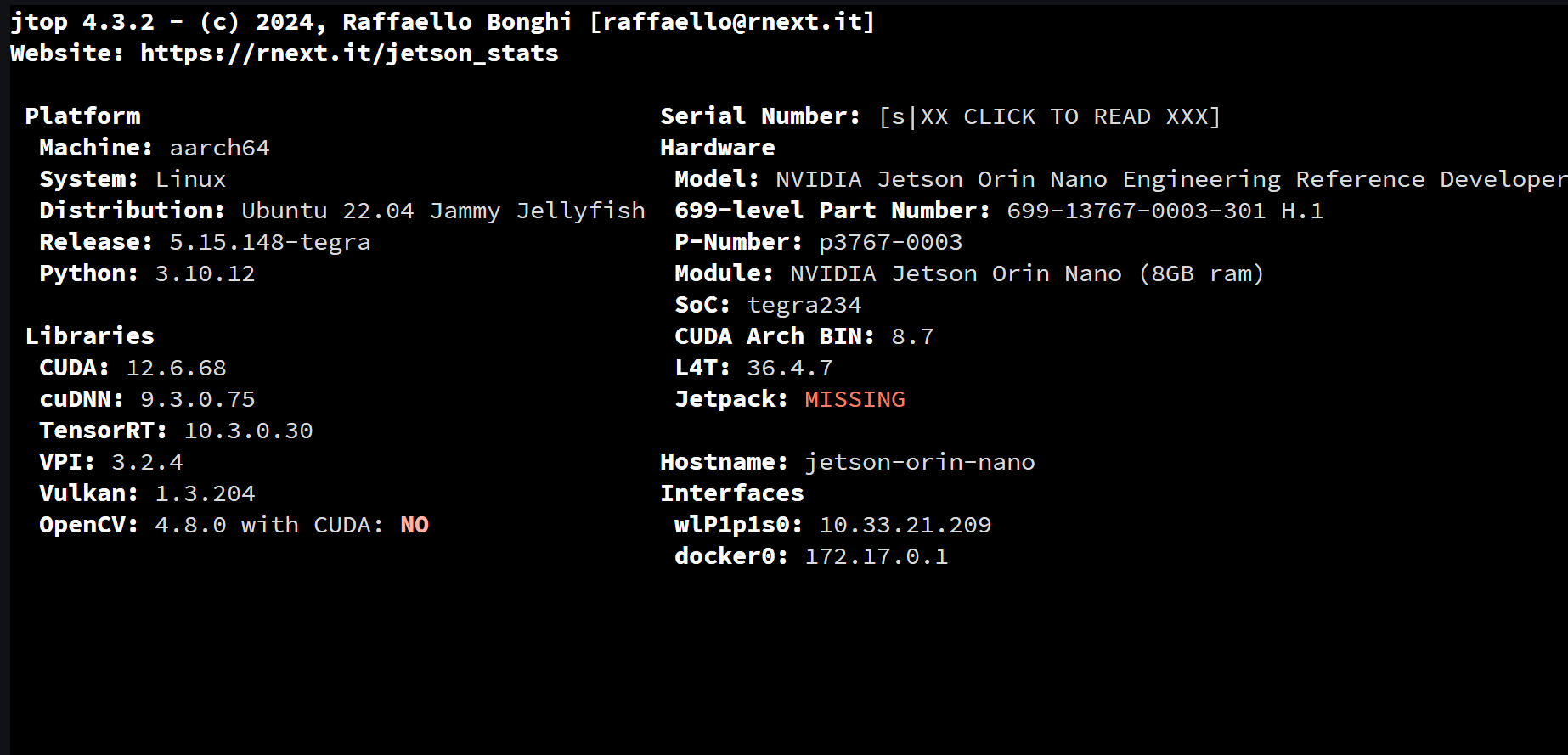Image resolution: width=1568 pixels, height=755 pixels.
Task: Select the P-Number p3767-0003
Action: click(x=890, y=242)
